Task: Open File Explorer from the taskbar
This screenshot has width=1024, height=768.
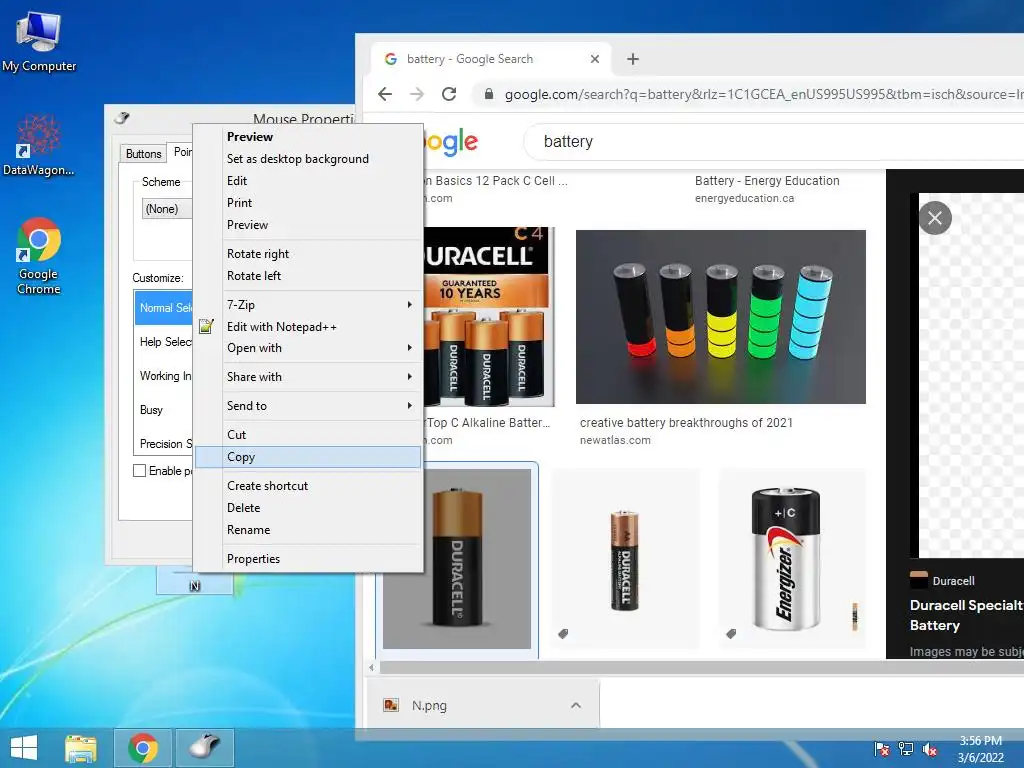Action: [x=81, y=748]
